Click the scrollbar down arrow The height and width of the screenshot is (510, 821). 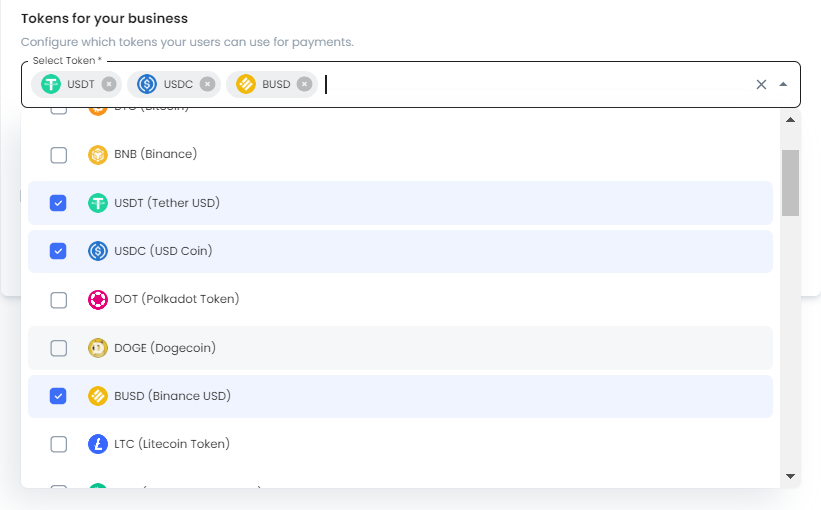tap(791, 476)
